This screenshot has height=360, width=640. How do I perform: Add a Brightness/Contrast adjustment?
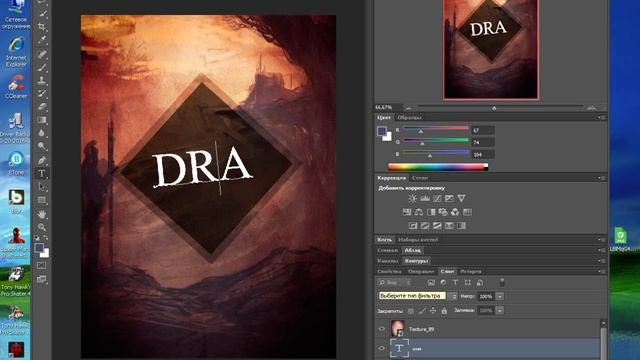pos(413,199)
